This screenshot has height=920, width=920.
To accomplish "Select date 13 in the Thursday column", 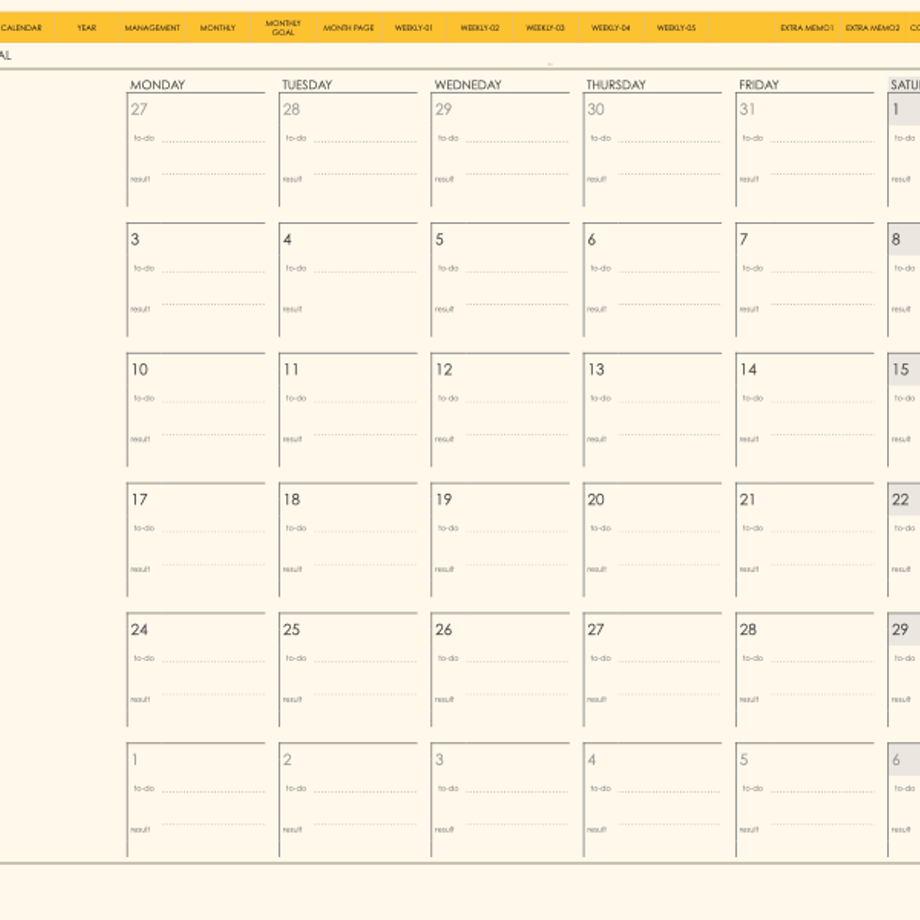I will click(x=596, y=370).
